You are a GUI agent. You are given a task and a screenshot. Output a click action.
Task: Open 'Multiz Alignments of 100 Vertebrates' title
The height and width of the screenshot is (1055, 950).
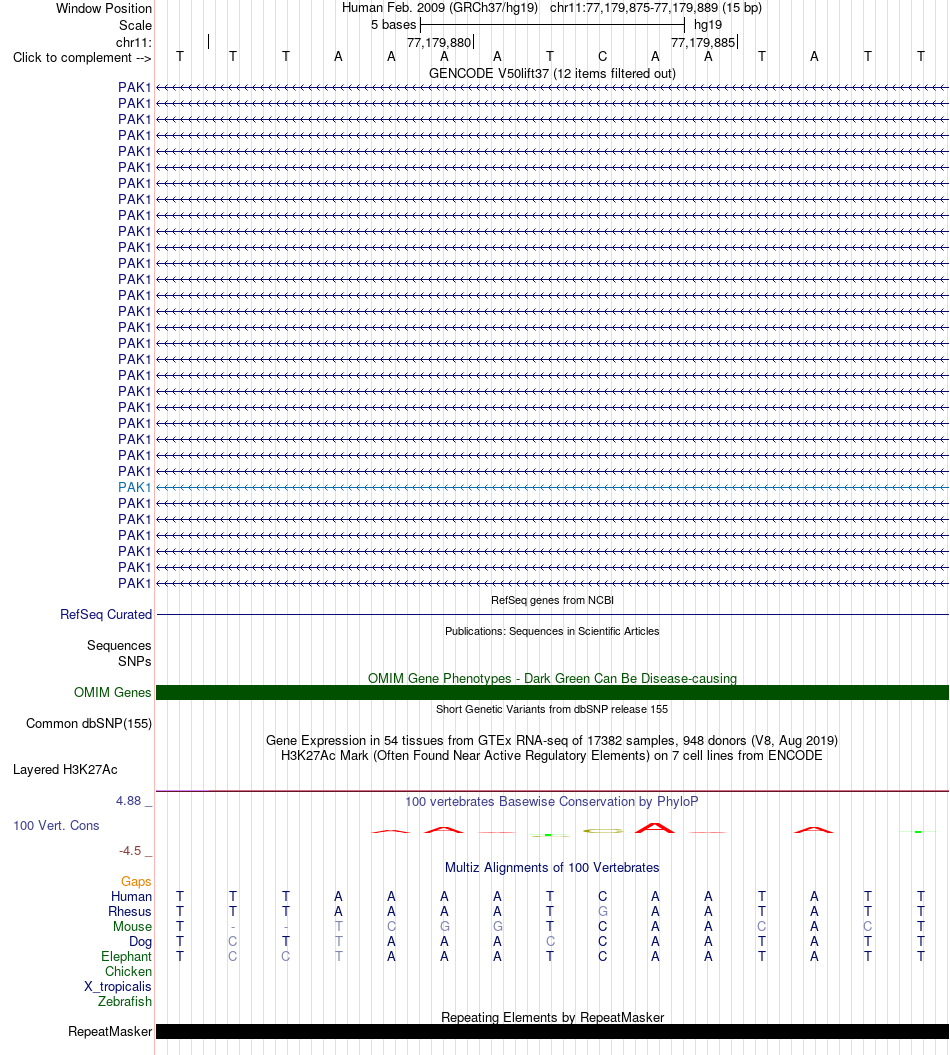(552, 867)
